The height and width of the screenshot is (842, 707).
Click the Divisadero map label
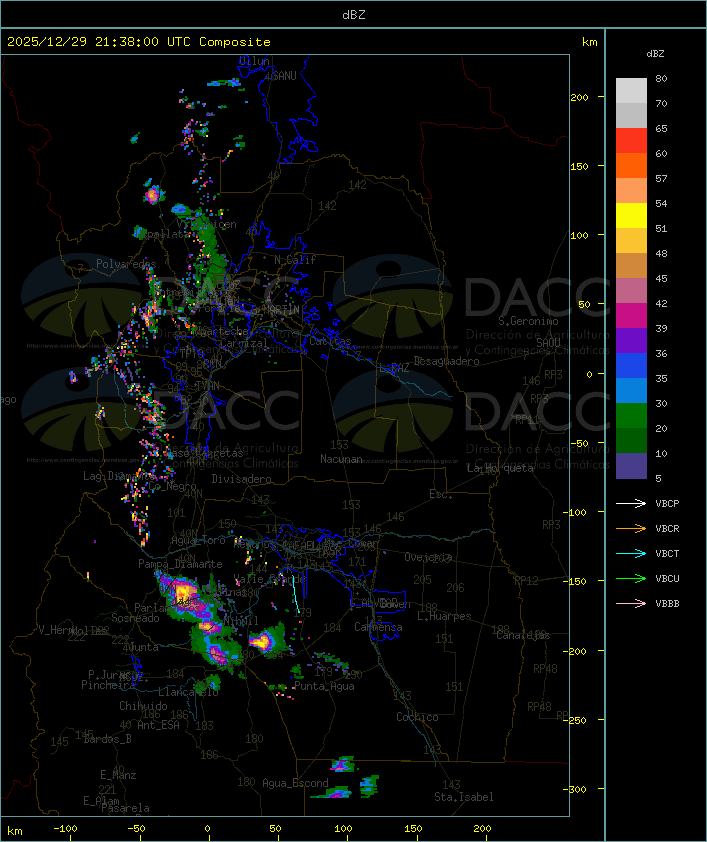tap(242, 478)
